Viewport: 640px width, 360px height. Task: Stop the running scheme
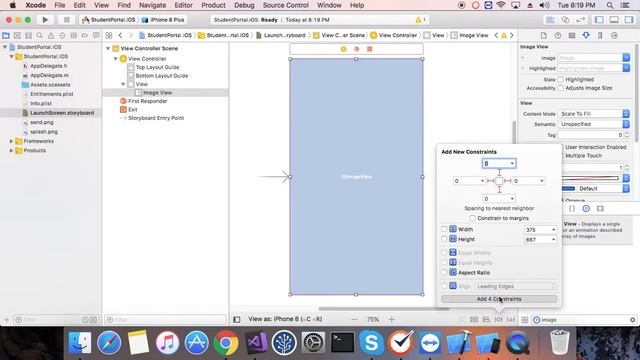(66, 20)
